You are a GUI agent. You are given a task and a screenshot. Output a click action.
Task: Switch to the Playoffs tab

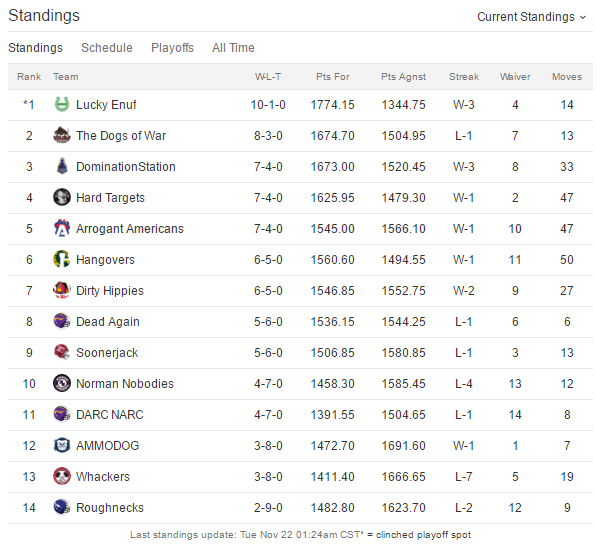[172, 48]
